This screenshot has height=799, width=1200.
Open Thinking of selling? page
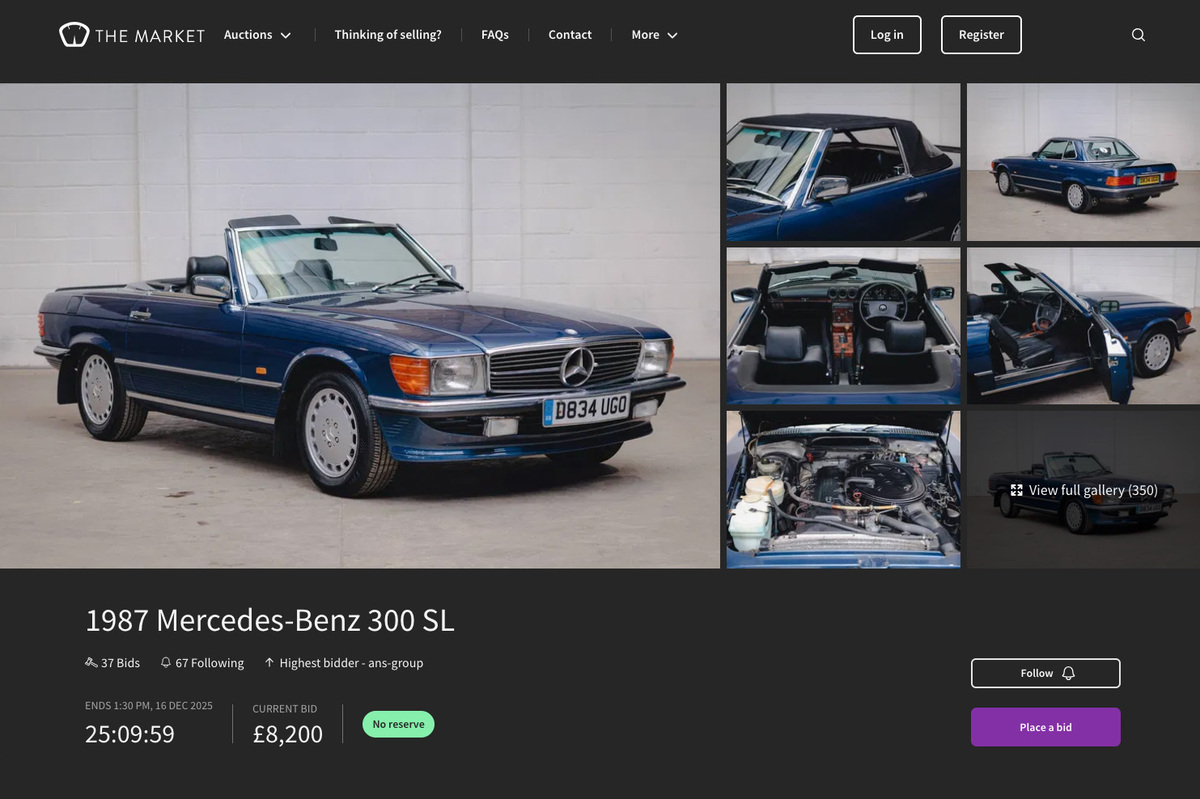pyautogui.click(x=388, y=35)
